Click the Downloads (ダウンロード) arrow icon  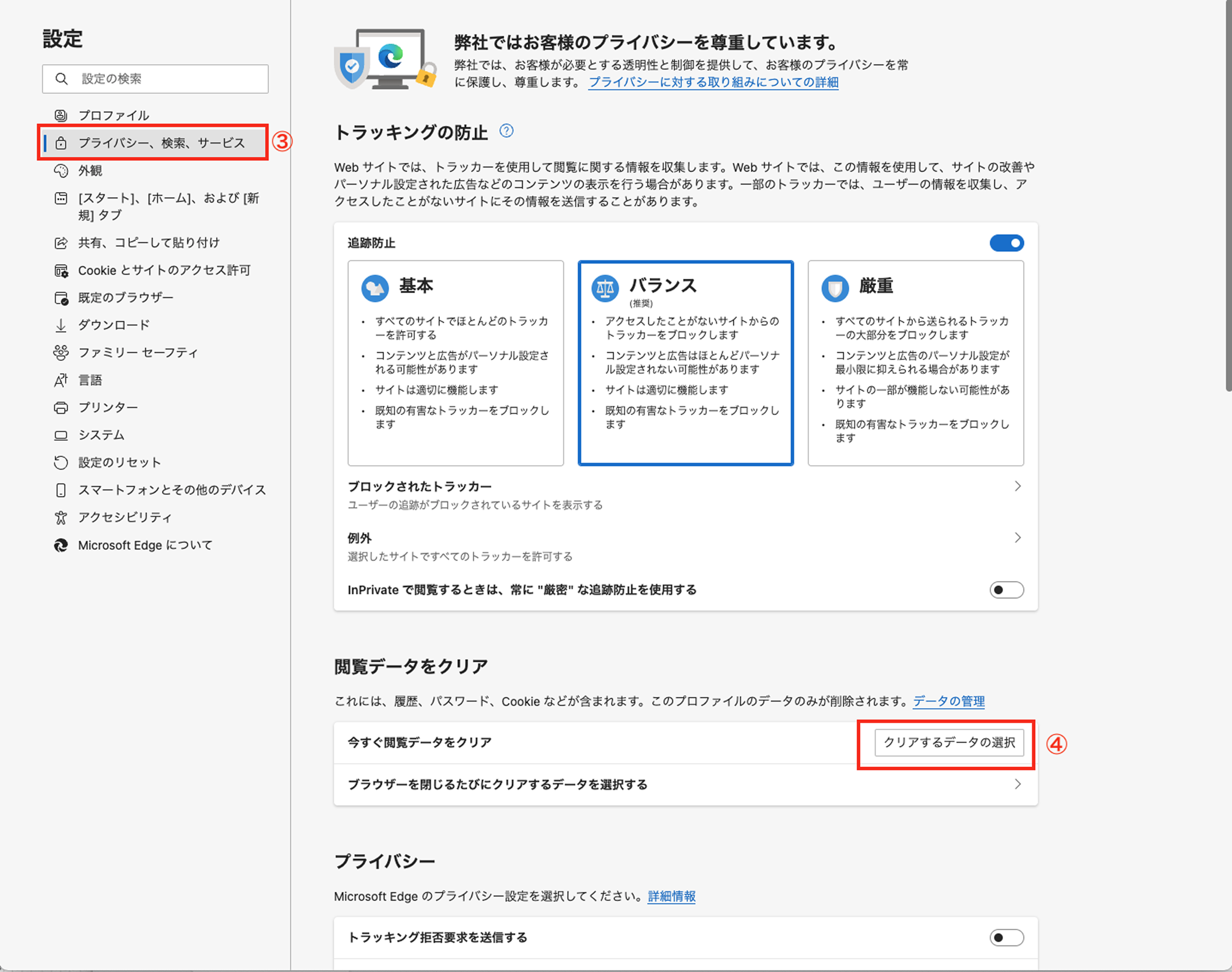[x=61, y=325]
